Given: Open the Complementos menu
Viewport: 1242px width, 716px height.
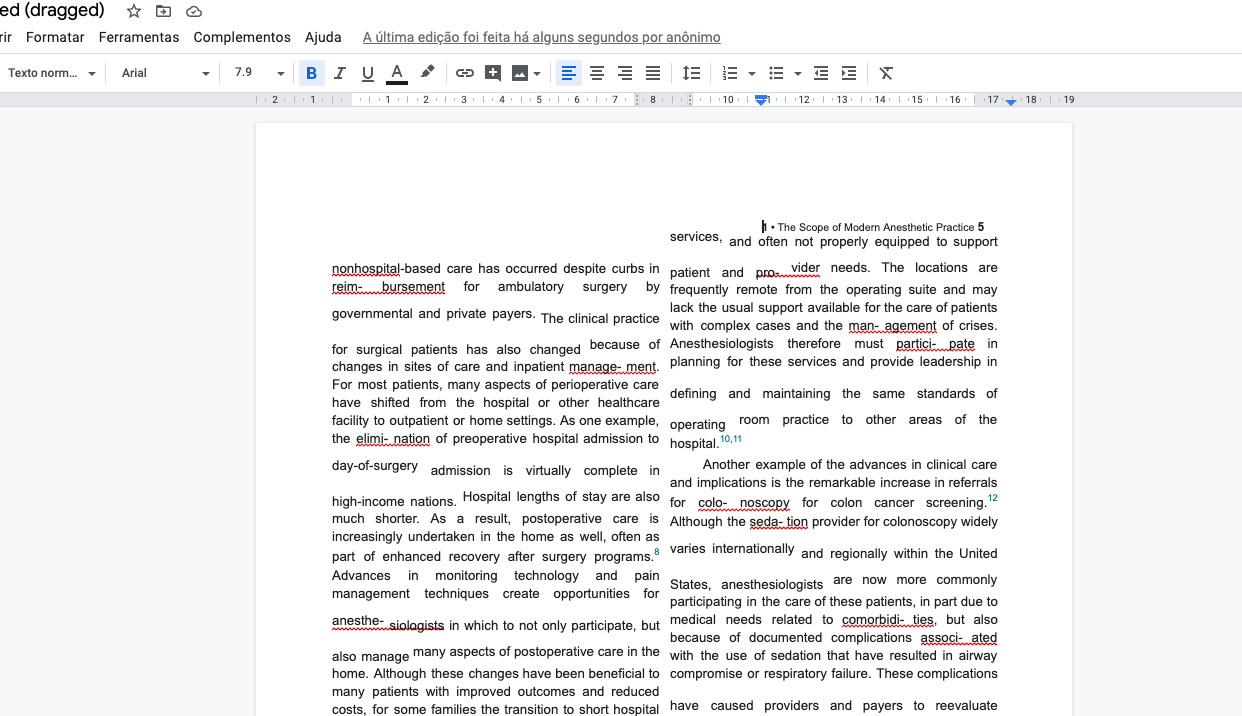Looking at the screenshot, I should point(242,37).
